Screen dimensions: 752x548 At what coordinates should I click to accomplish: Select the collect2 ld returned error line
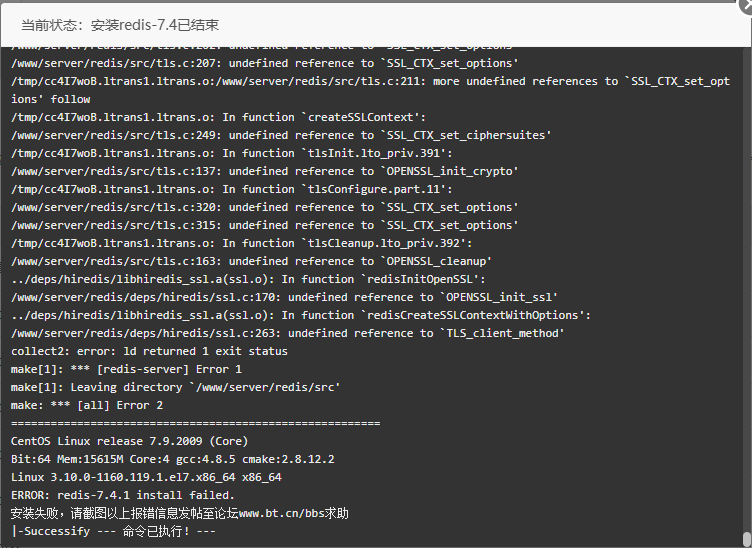pos(149,351)
